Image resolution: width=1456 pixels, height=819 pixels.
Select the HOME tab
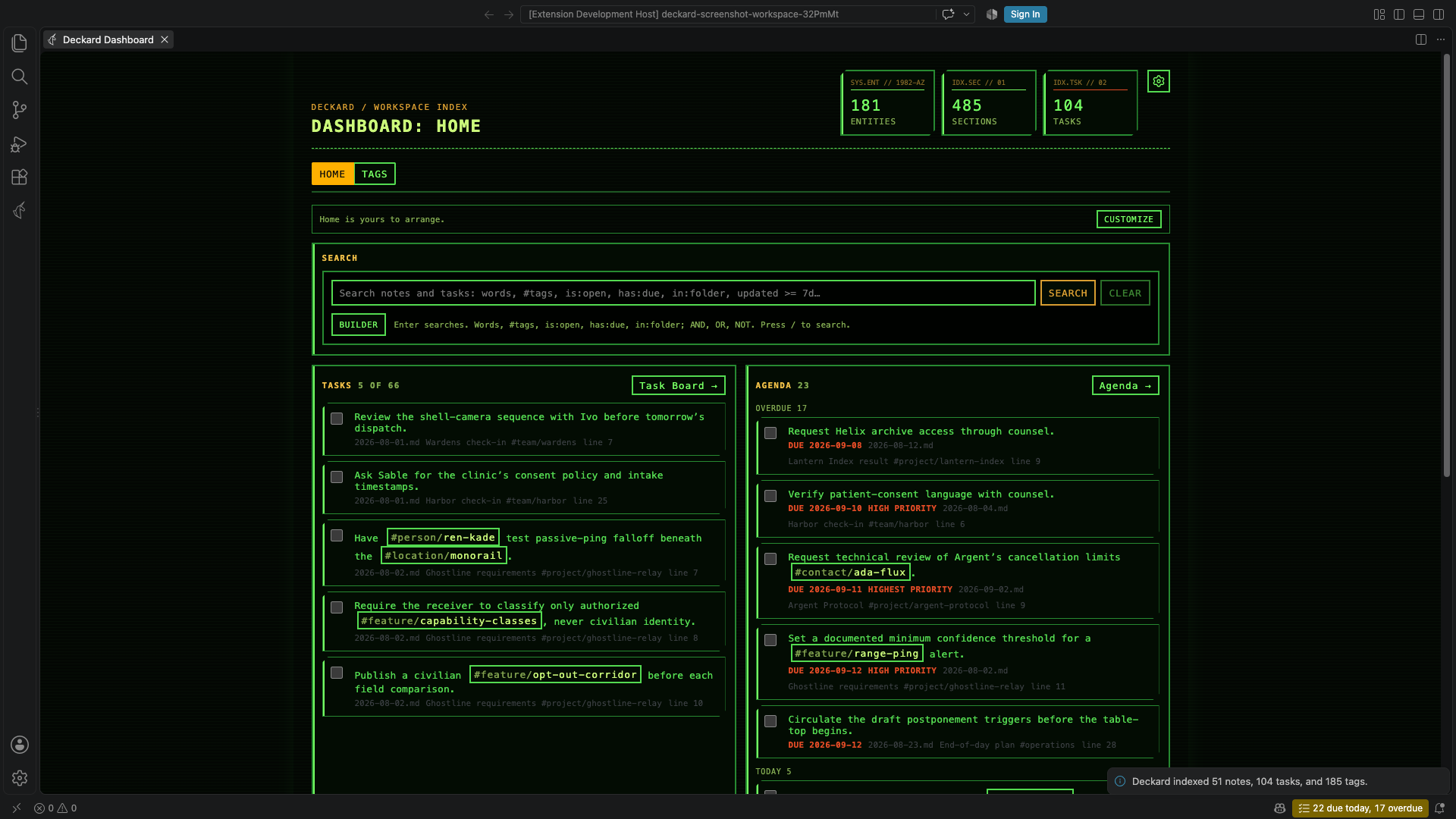click(332, 174)
